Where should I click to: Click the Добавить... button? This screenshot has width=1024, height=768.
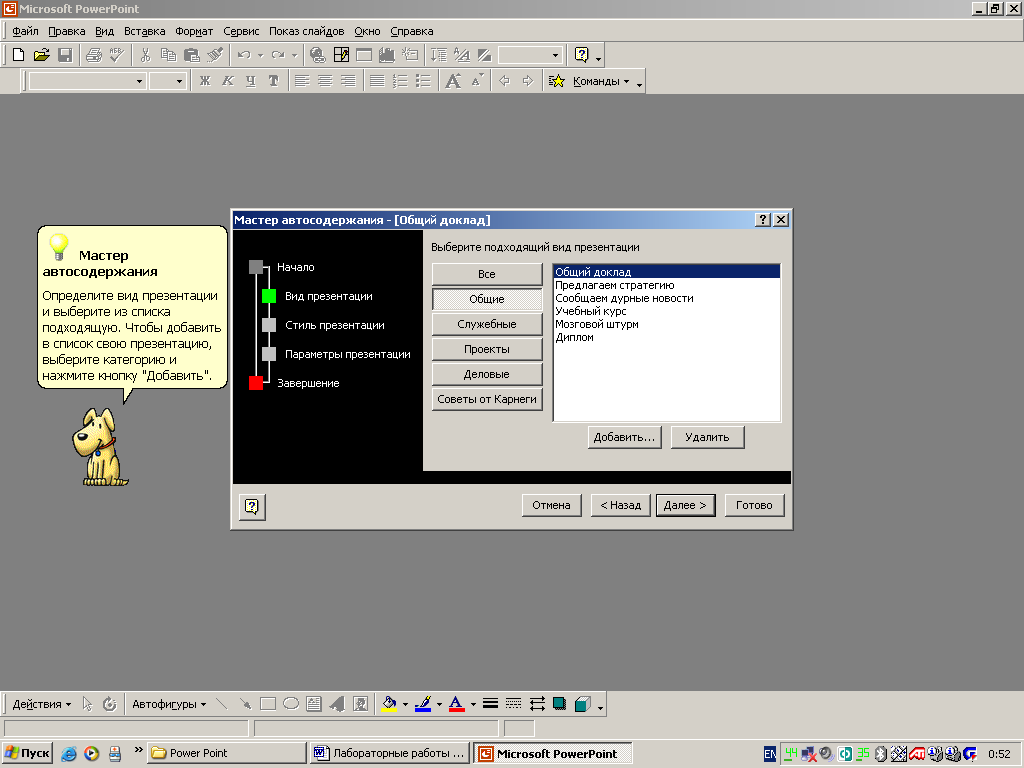(624, 437)
